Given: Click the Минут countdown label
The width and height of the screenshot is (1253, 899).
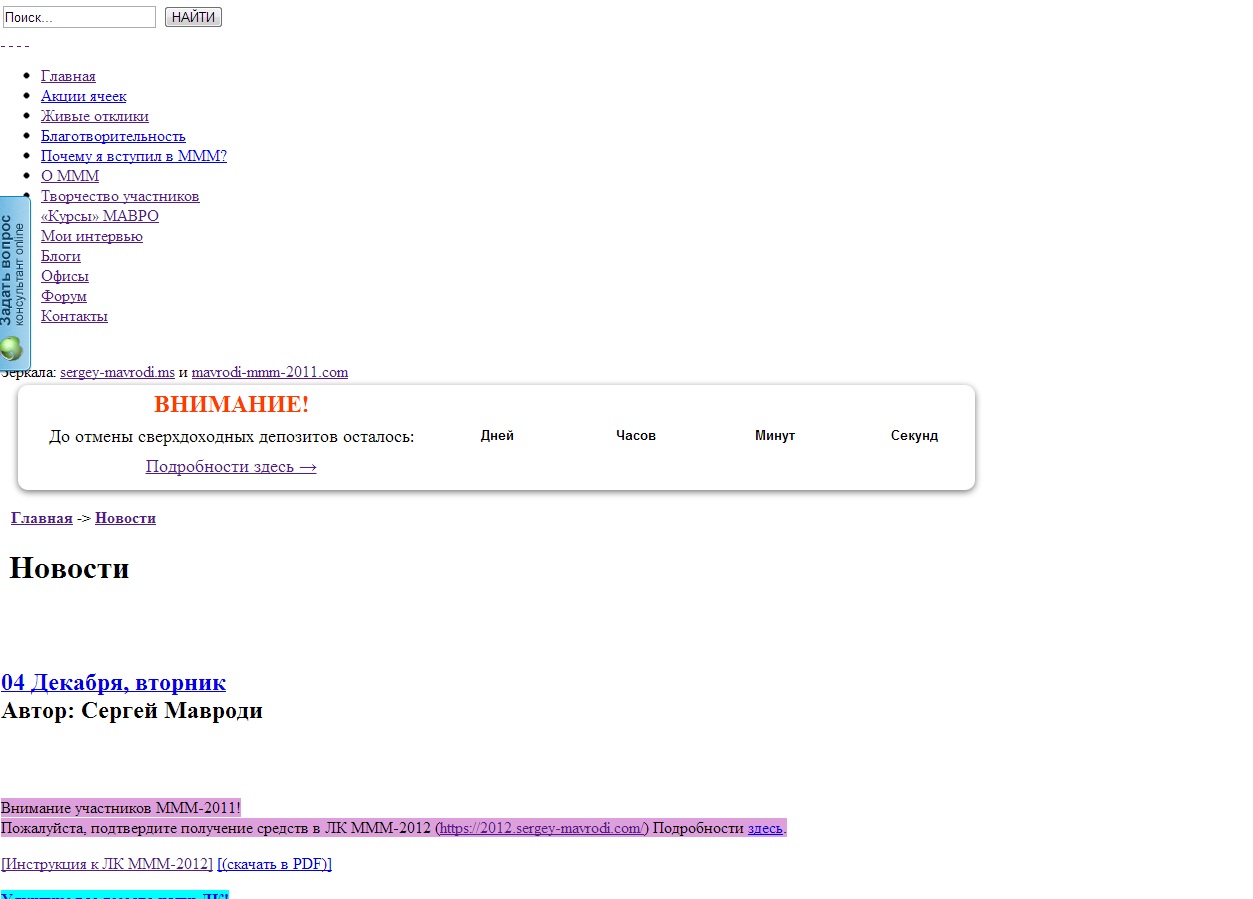Looking at the screenshot, I should pos(775,436).
